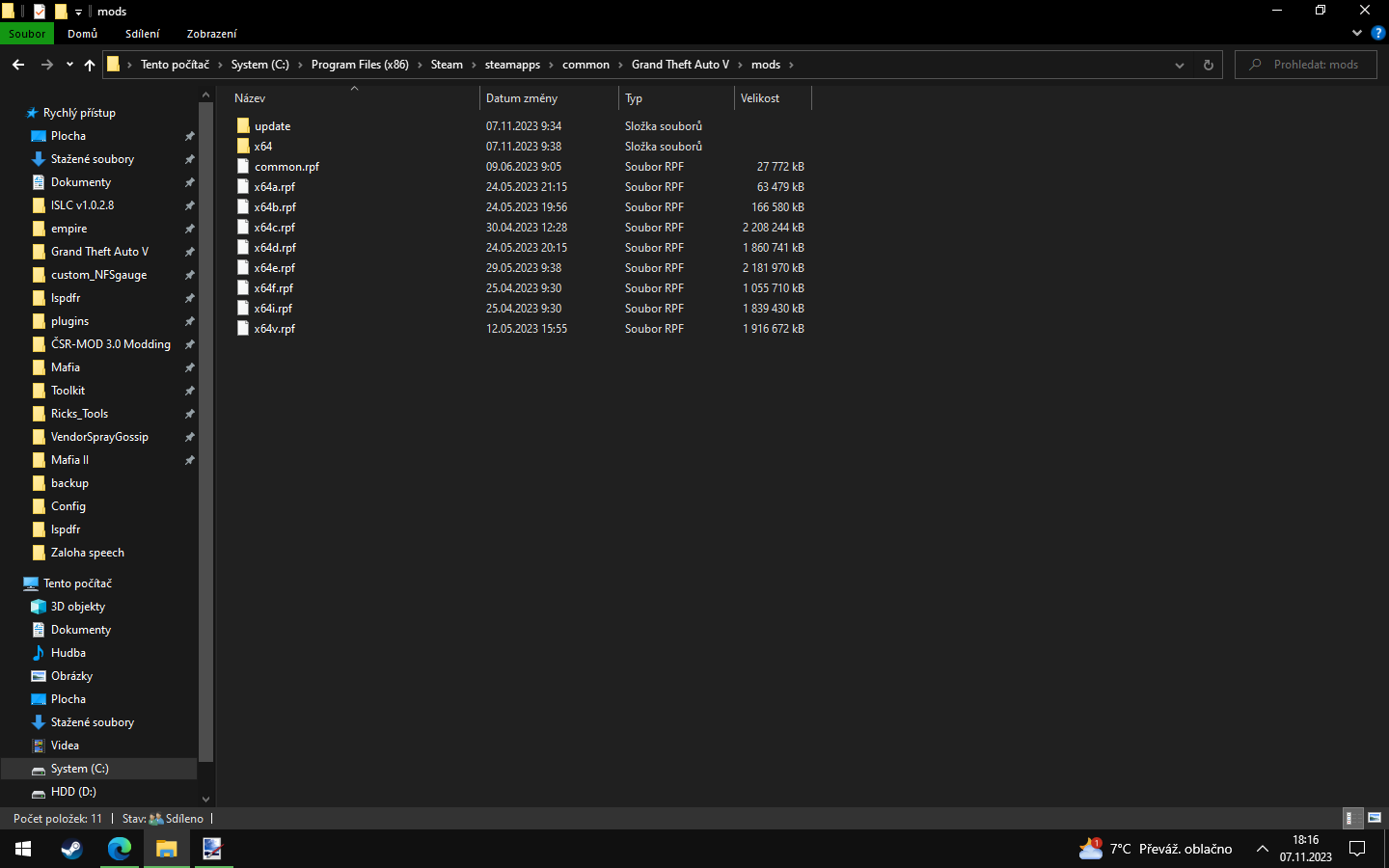Open the Domů ribbon tab
1389x868 pixels.
tap(83, 34)
